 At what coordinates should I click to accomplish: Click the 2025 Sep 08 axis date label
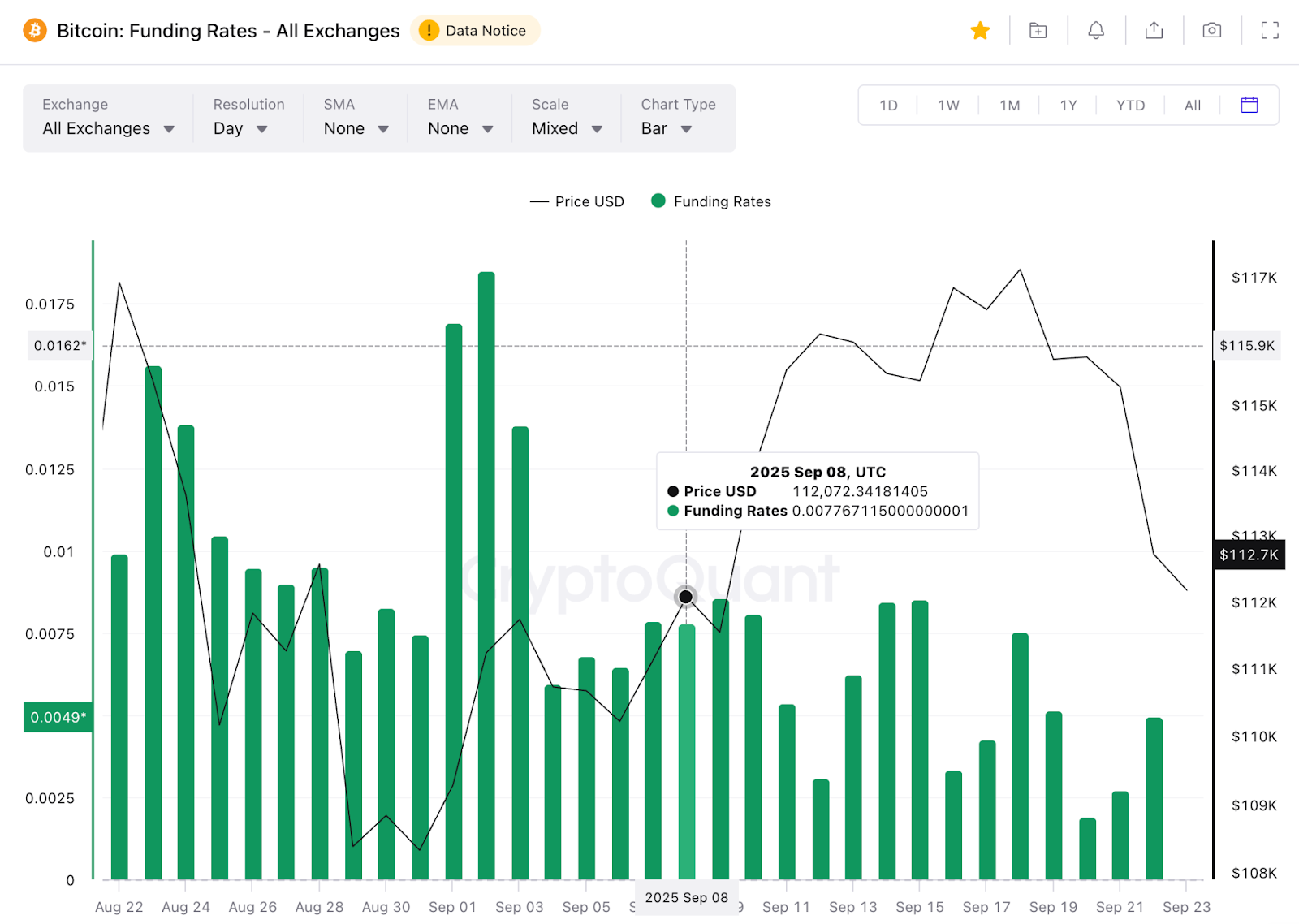click(x=687, y=897)
